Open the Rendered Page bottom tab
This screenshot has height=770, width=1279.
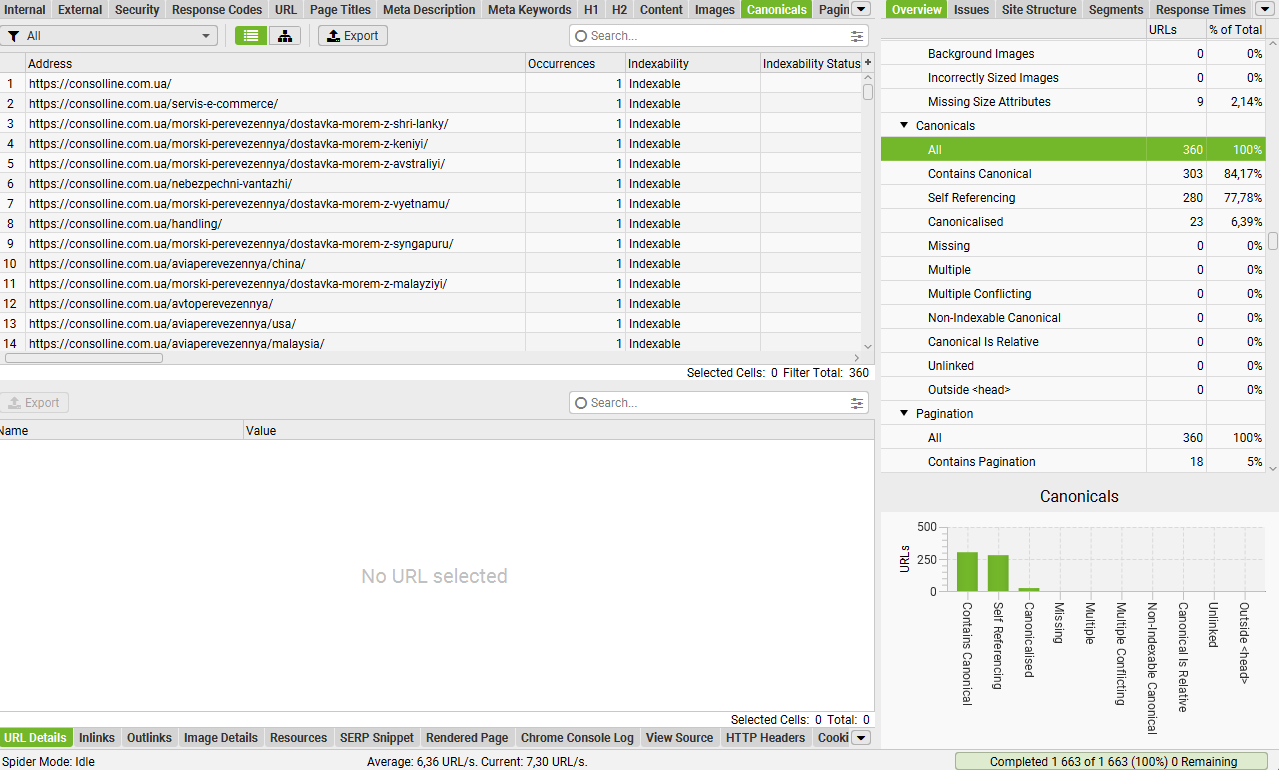pyautogui.click(x=467, y=738)
